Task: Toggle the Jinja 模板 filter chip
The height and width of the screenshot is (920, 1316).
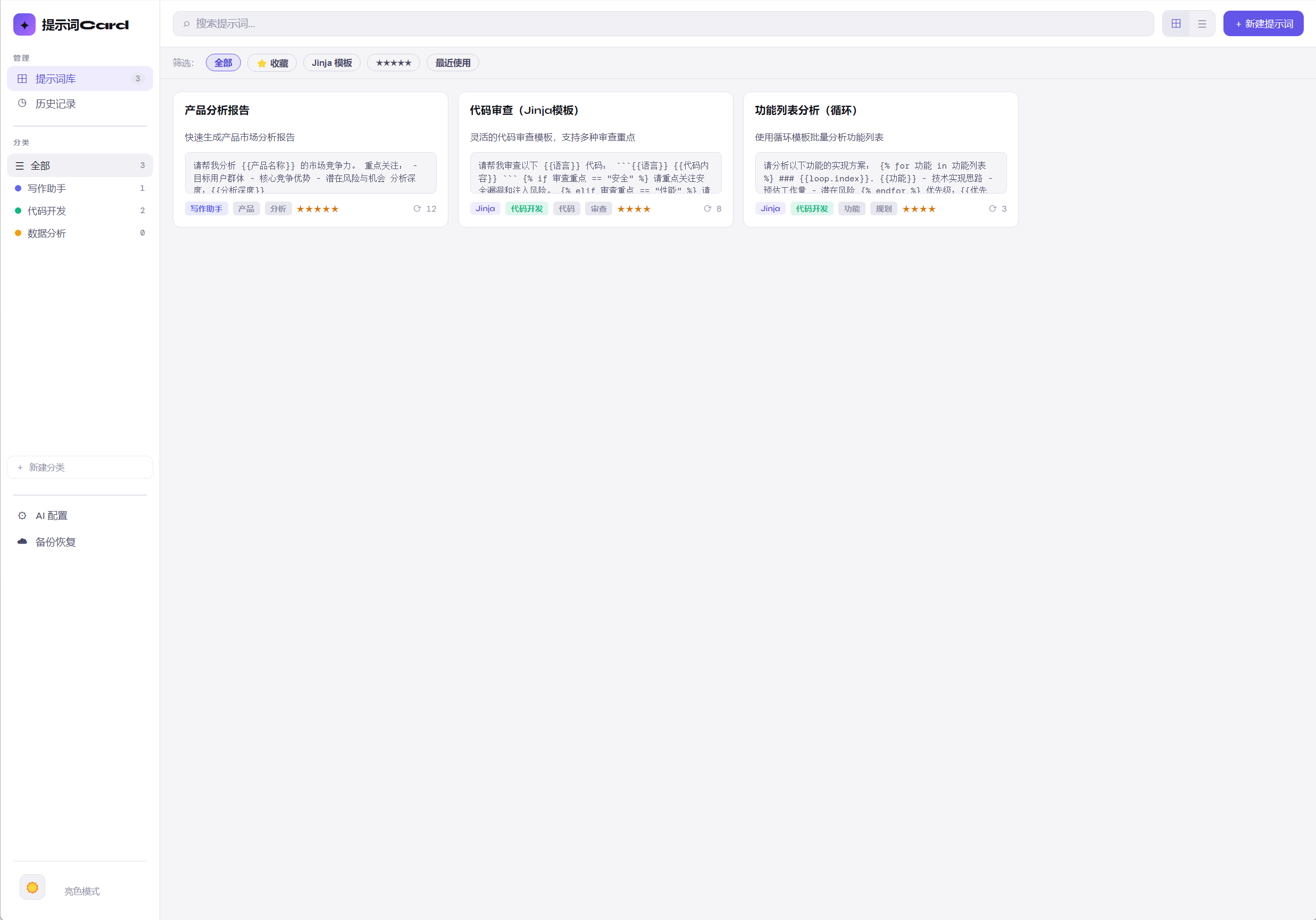Action: click(331, 63)
